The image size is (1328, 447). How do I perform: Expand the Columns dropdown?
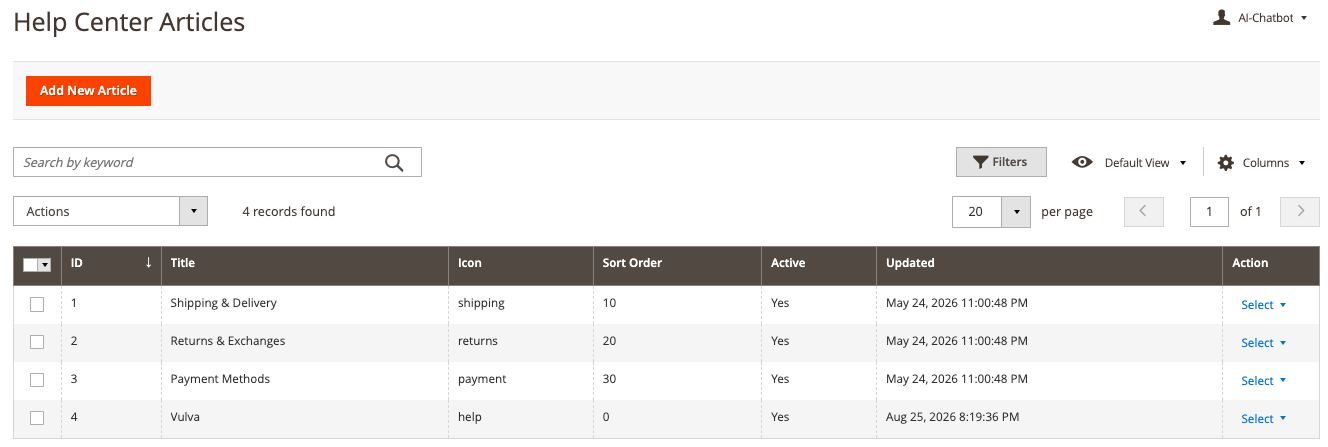click(x=1273, y=162)
